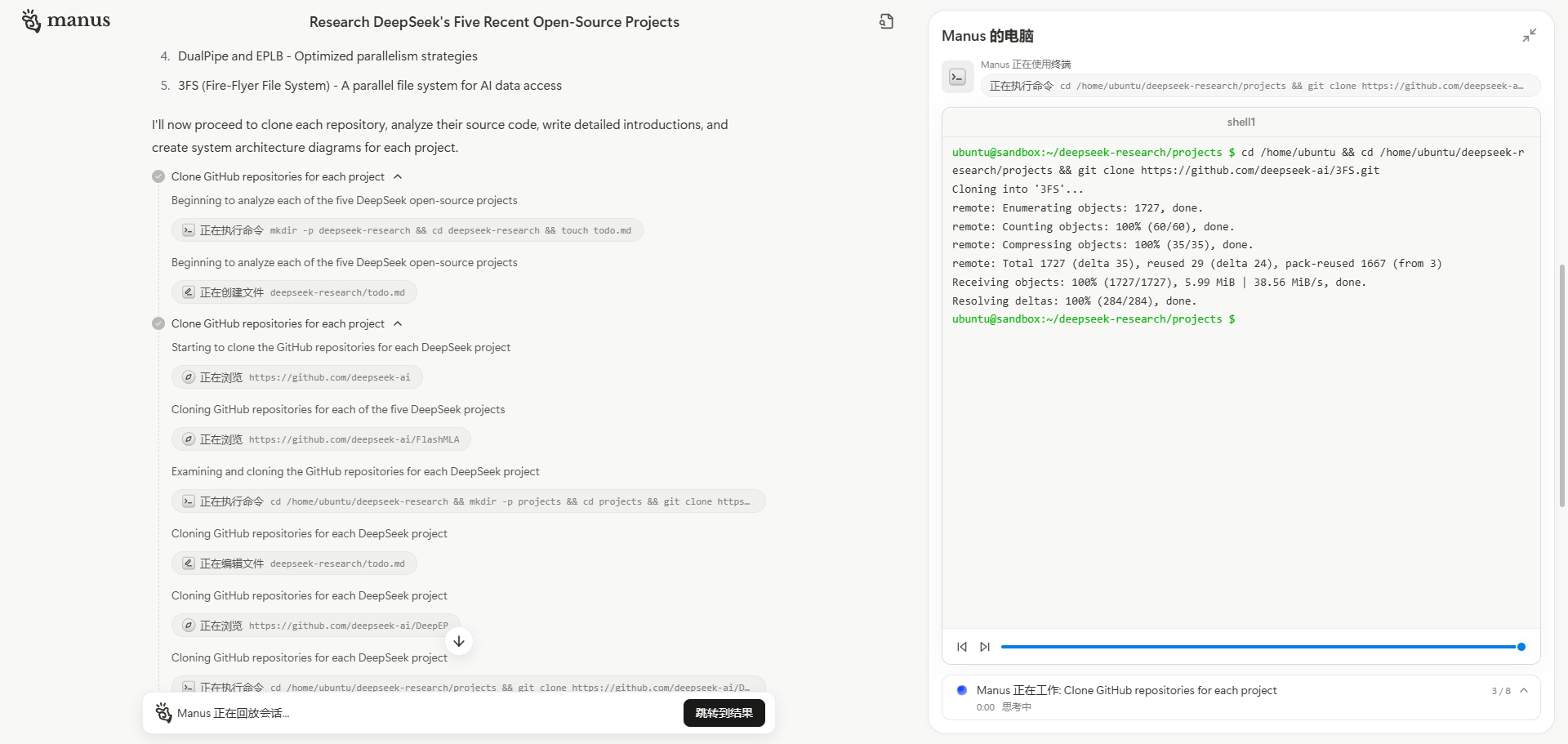Open the 正在创建文件 todo.md step
The width and height of the screenshot is (1568, 744).
point(294,293)
